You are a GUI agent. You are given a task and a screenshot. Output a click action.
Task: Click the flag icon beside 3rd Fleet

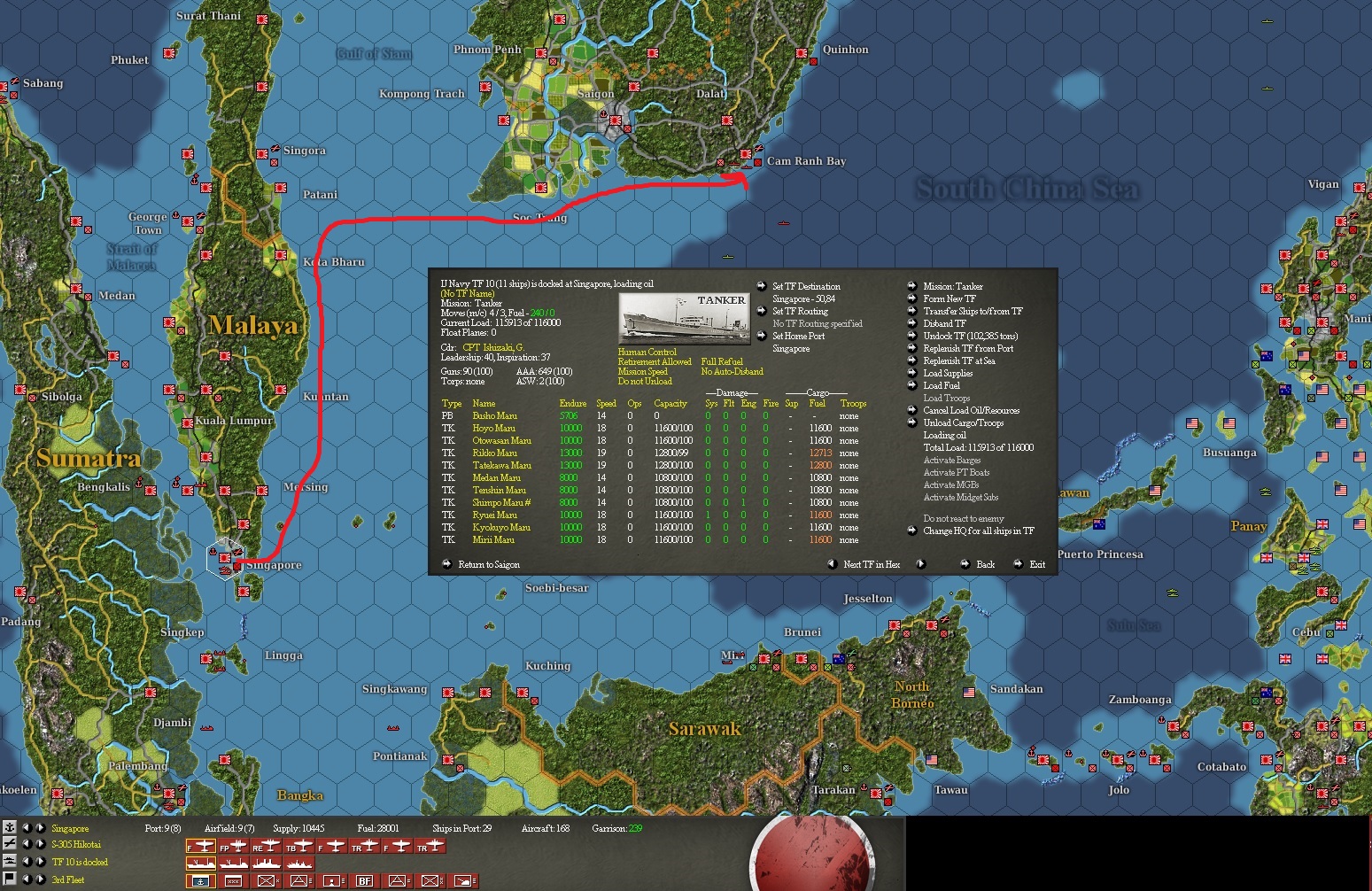[x=10, y=879]
